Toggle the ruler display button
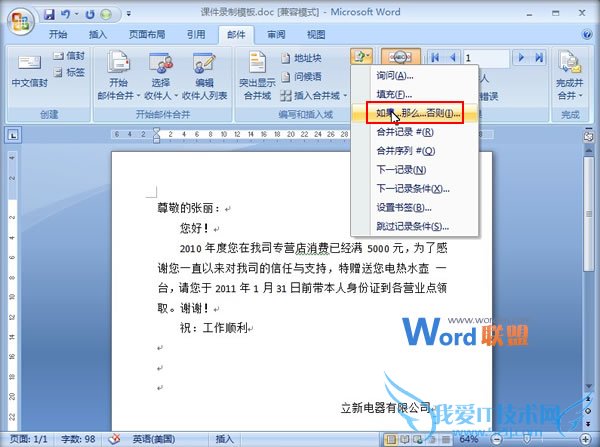The width and height of the screenshot is (600, 447). pyautogui.click(x=588, y=136)
